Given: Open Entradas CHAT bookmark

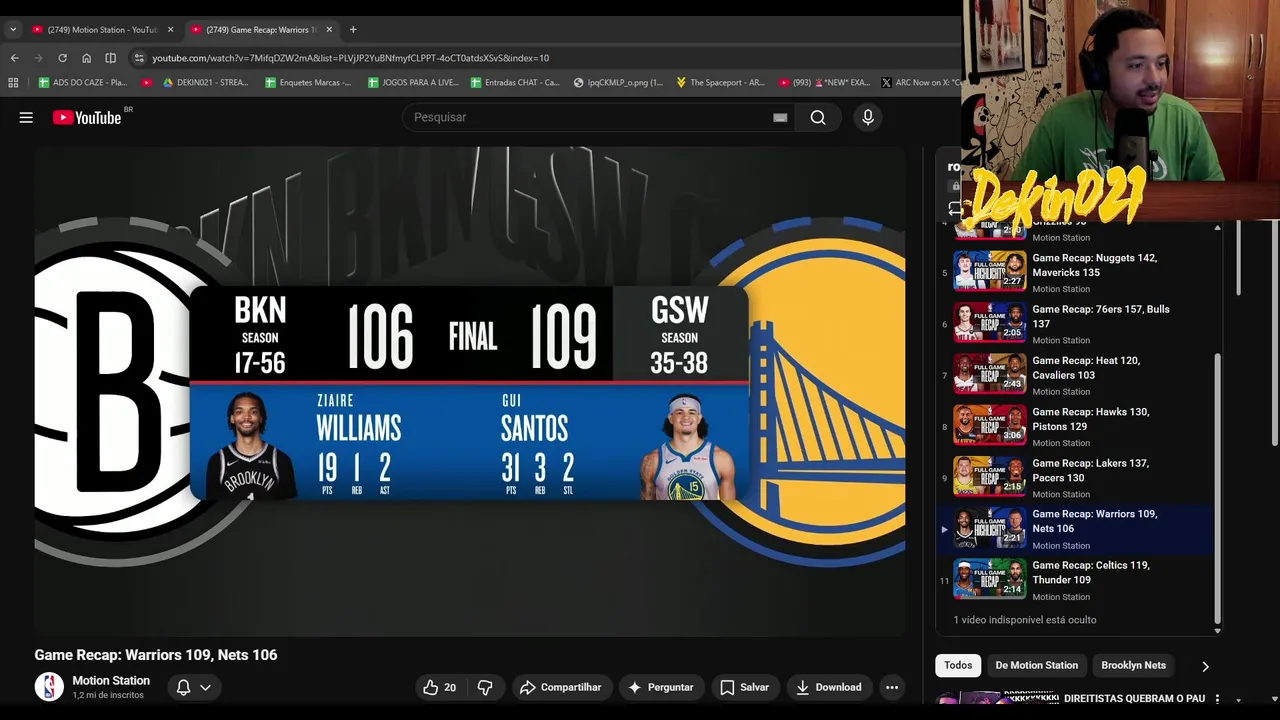Looking at the screenshot, I should point(515,83).
